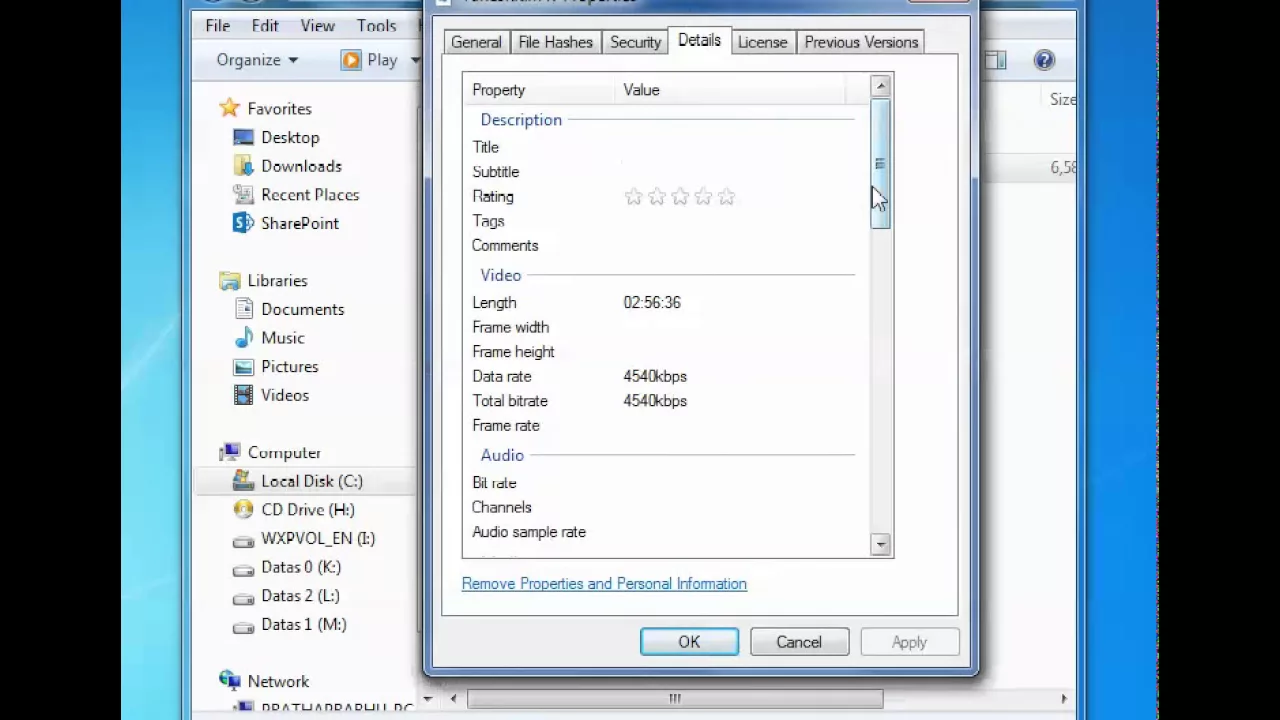Viewport: 1280px width, 720px height.
Task: Click OK in Properties dialog
Action: click(x=689, y=642)
